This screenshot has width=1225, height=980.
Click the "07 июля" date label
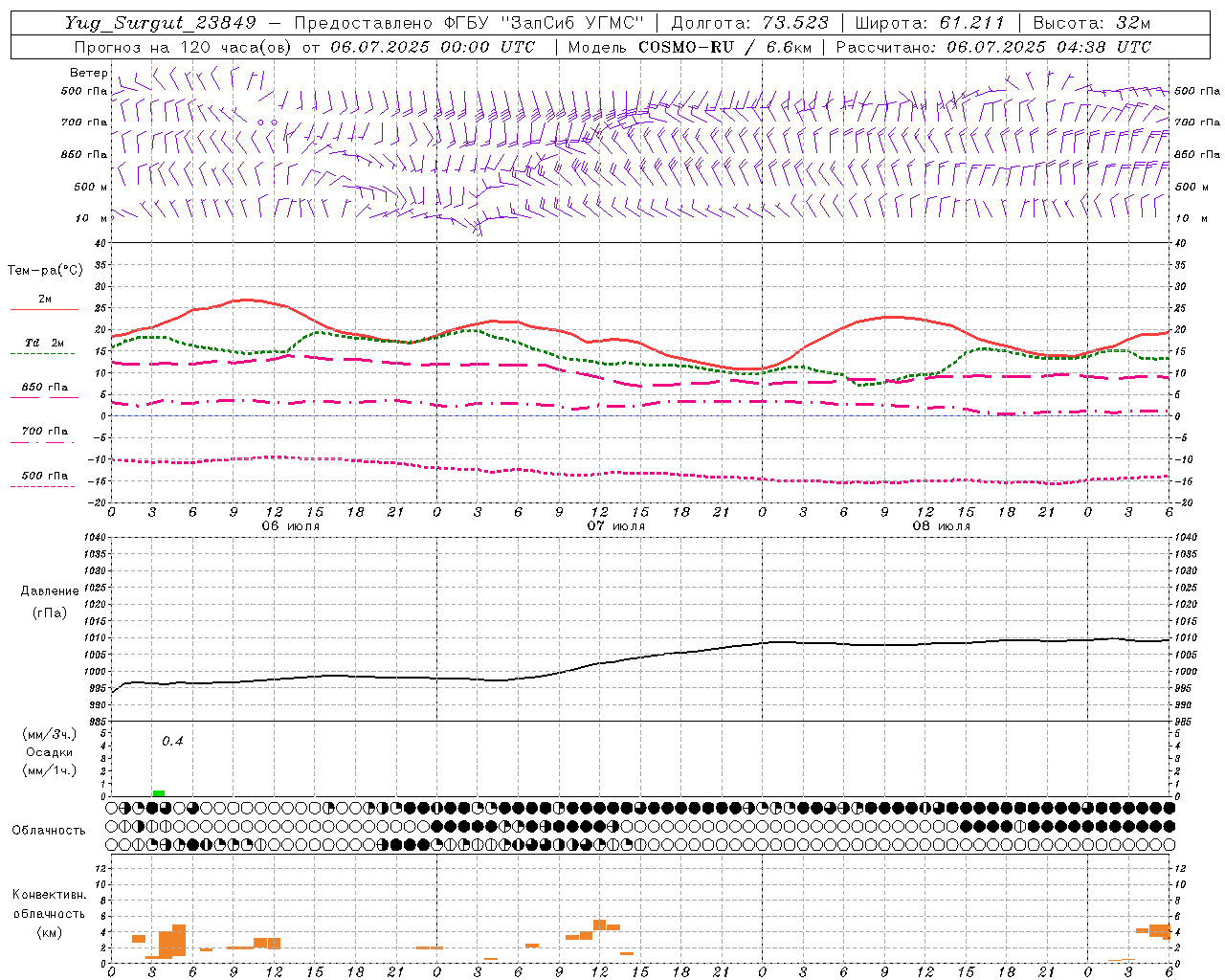tap(616, 526)
